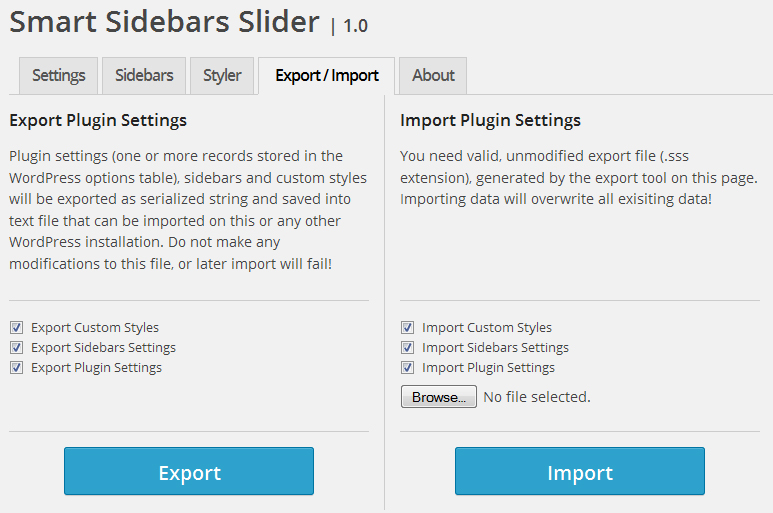Switch to the Sidebars tab
Viewport: 773px width, 513px height.
click(x=144, y=75)
